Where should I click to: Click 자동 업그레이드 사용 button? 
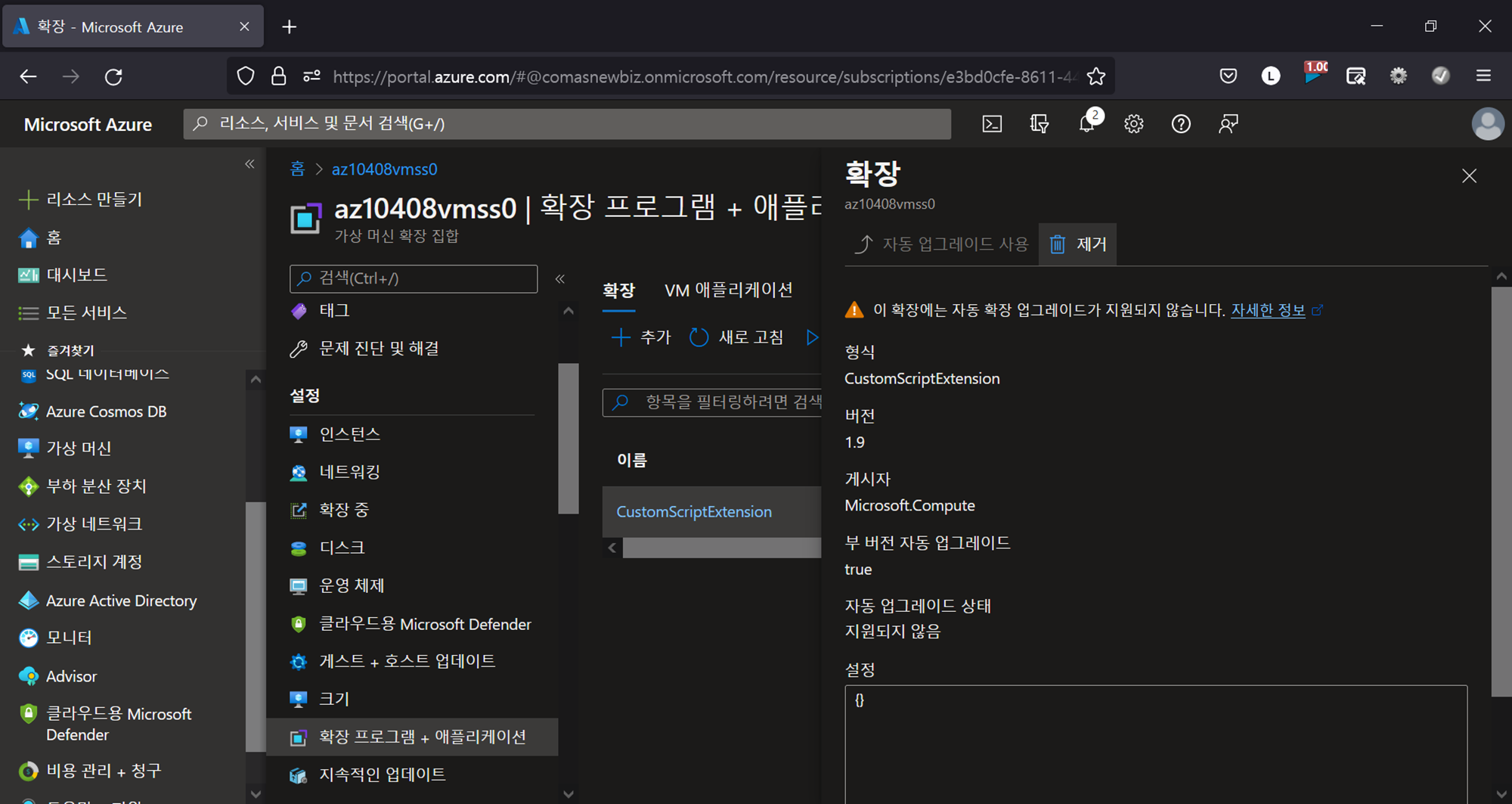point(941,244)
